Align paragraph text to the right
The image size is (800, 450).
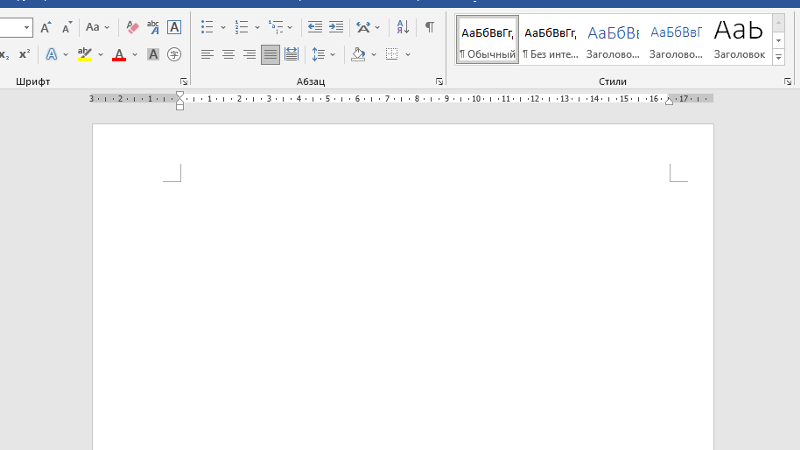point(249,54)
